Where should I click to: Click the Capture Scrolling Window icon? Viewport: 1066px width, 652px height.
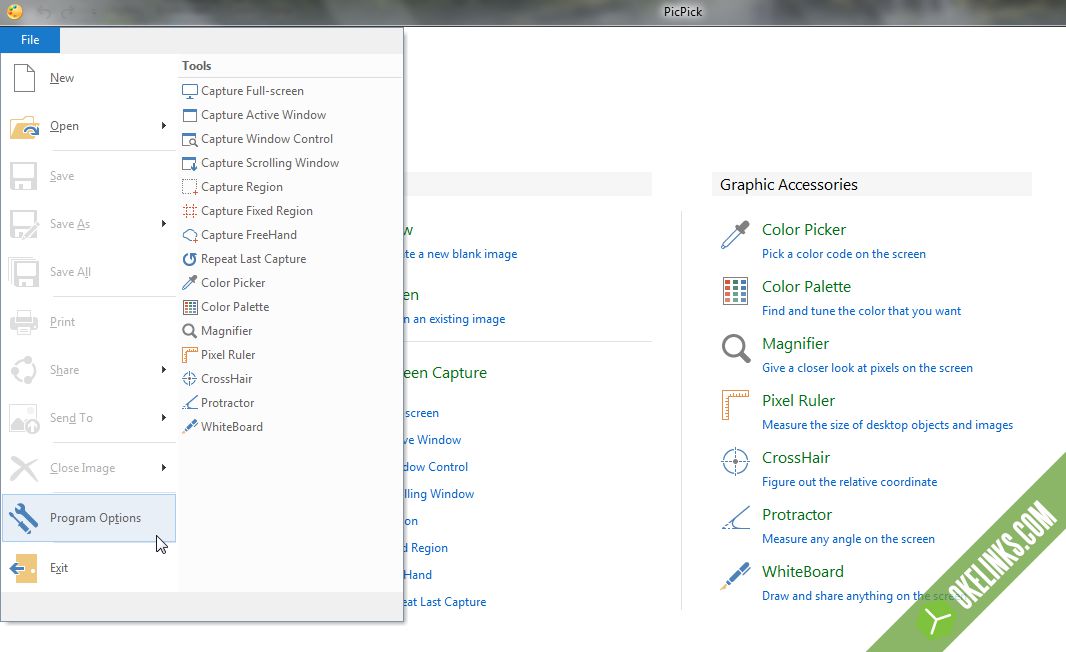pos(190,163)
